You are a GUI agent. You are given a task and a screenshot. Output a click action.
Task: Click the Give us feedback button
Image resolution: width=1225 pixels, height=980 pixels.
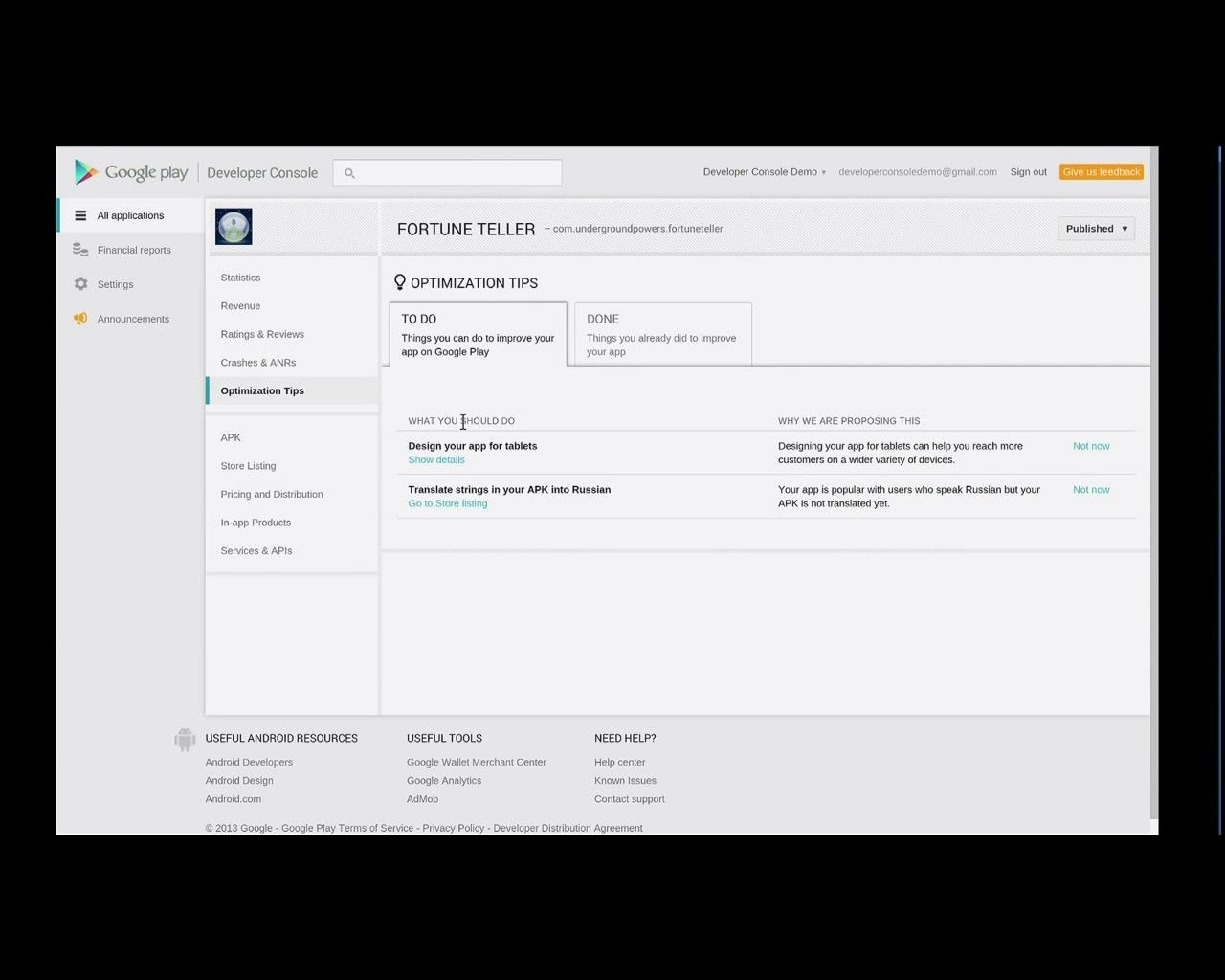[x=1102, y=172]
